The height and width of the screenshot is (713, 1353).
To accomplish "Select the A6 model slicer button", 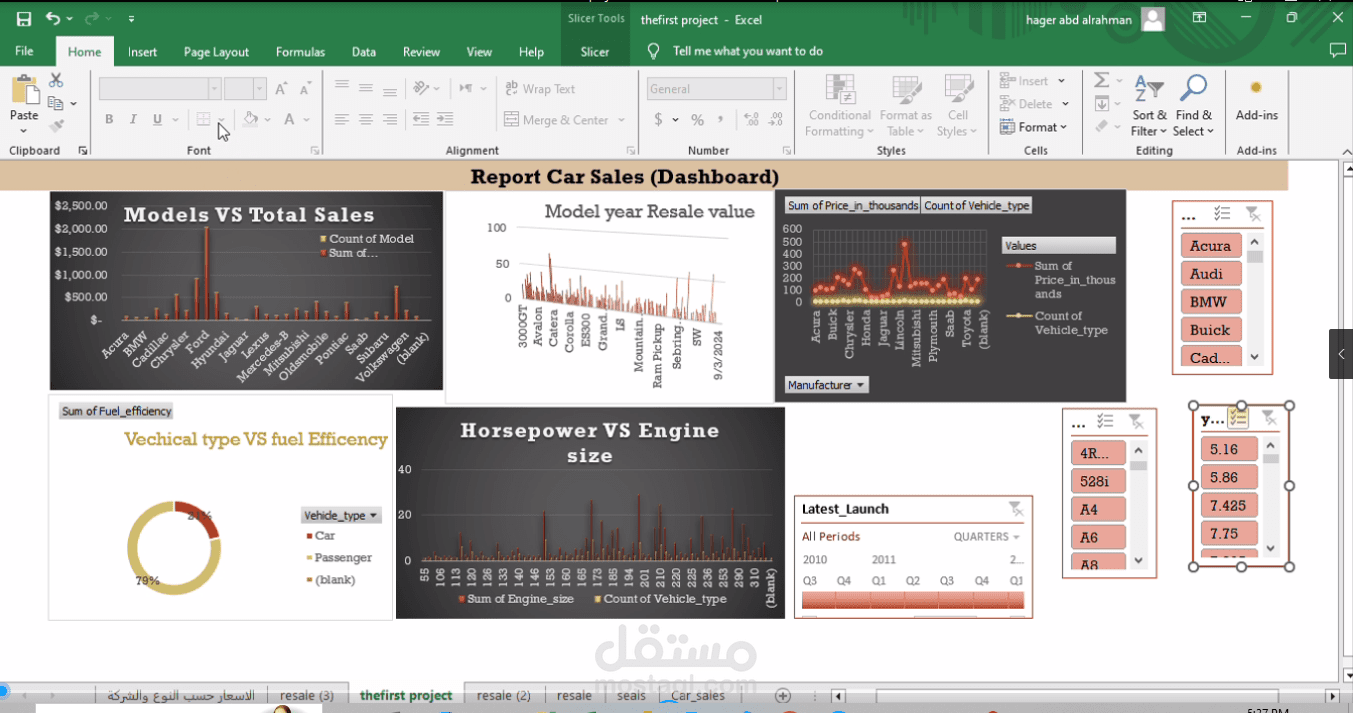I will (x=1098, y=537).
